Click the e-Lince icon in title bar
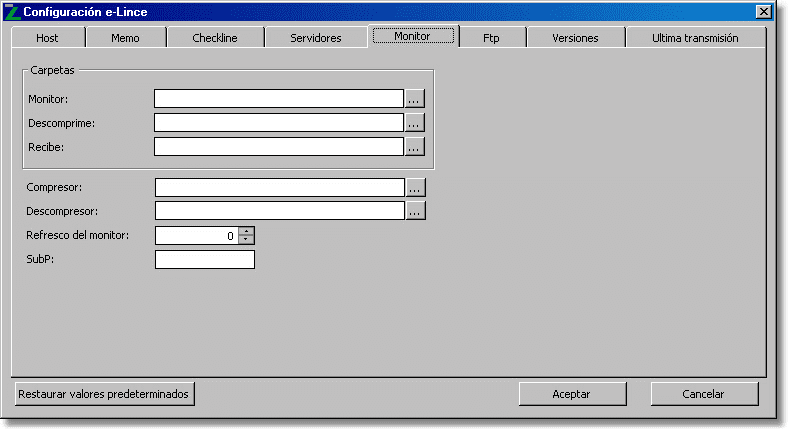 pos(12,12)
